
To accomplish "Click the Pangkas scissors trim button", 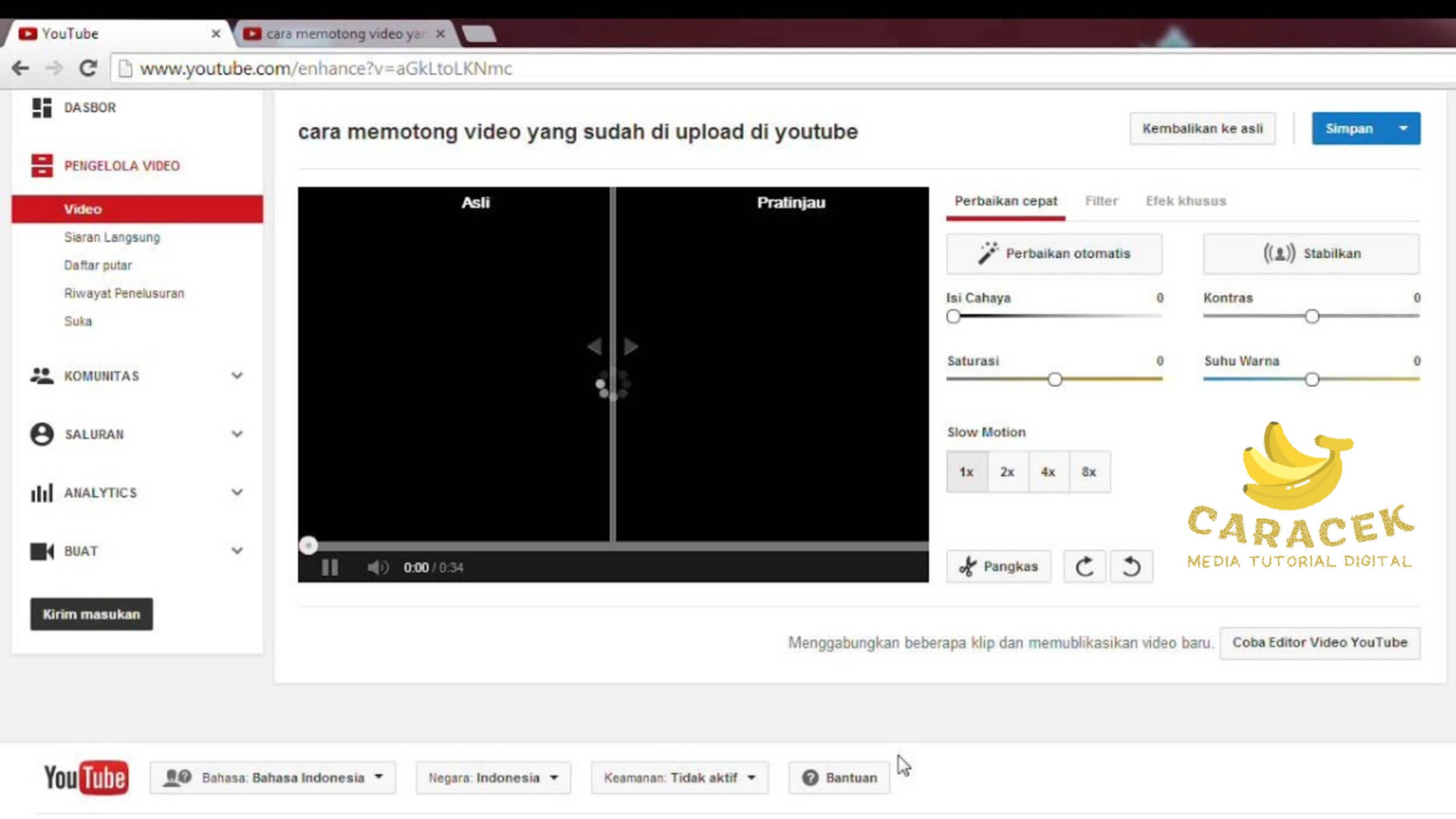I will (999, 566).
